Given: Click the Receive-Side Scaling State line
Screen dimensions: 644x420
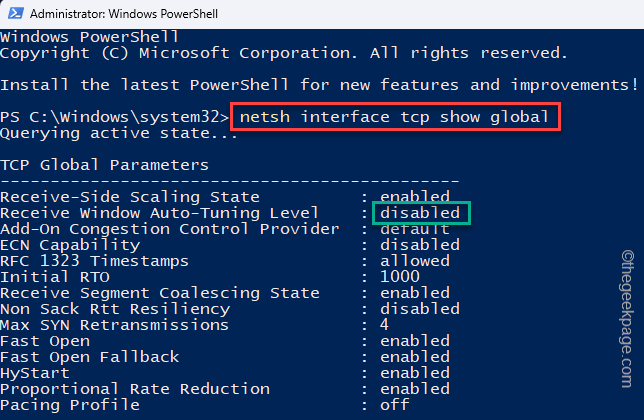Looking at the screenshot, I should click(130, 197).
